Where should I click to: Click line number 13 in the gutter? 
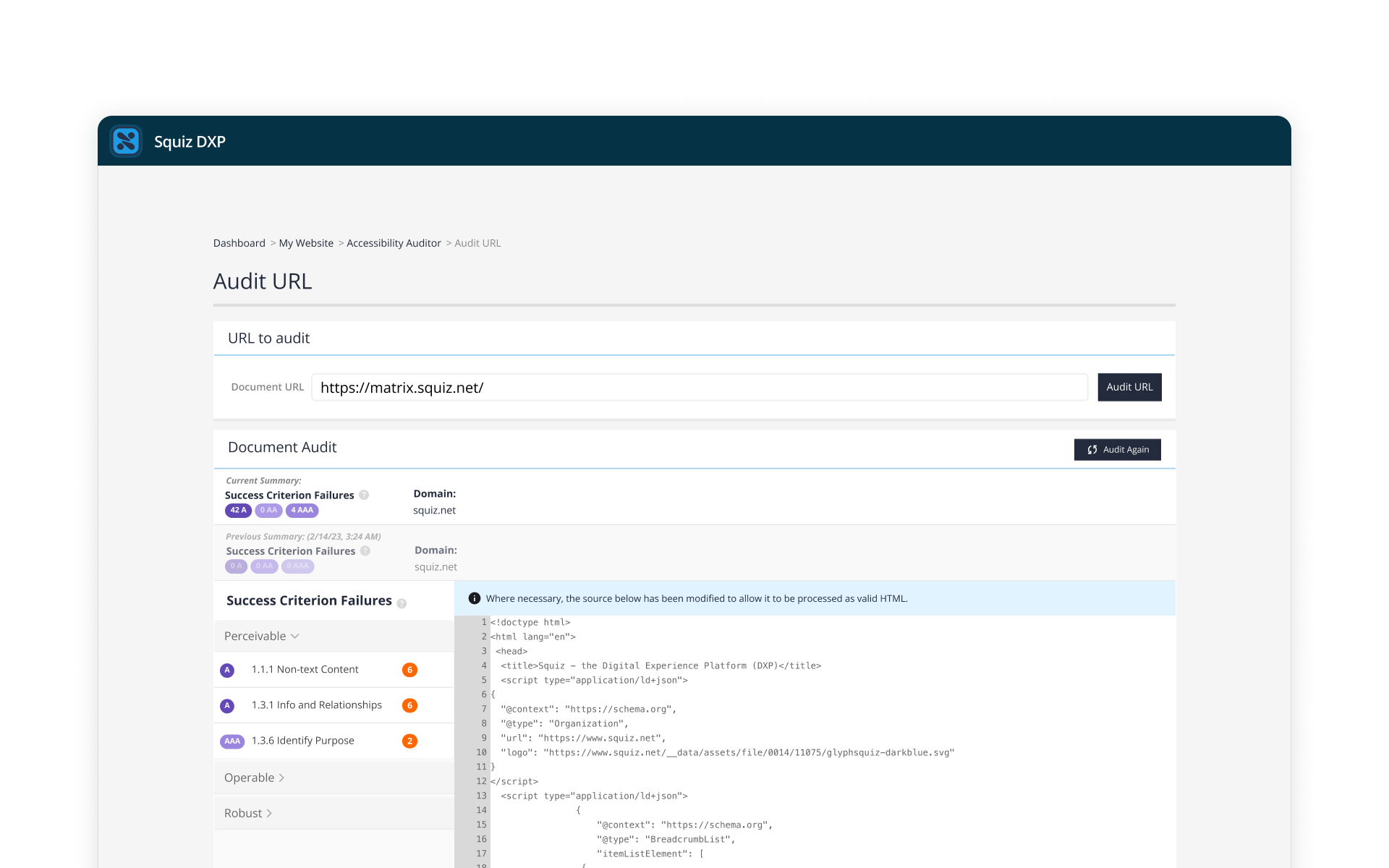[481, 796]
